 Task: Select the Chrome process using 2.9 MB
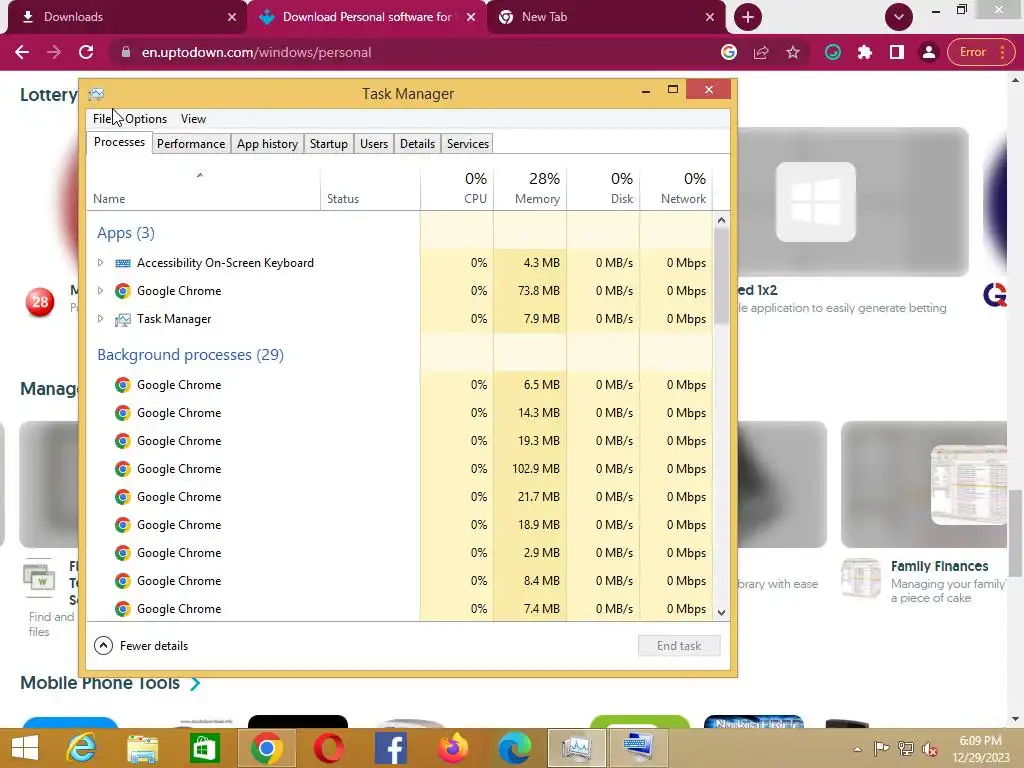point(400,553)
